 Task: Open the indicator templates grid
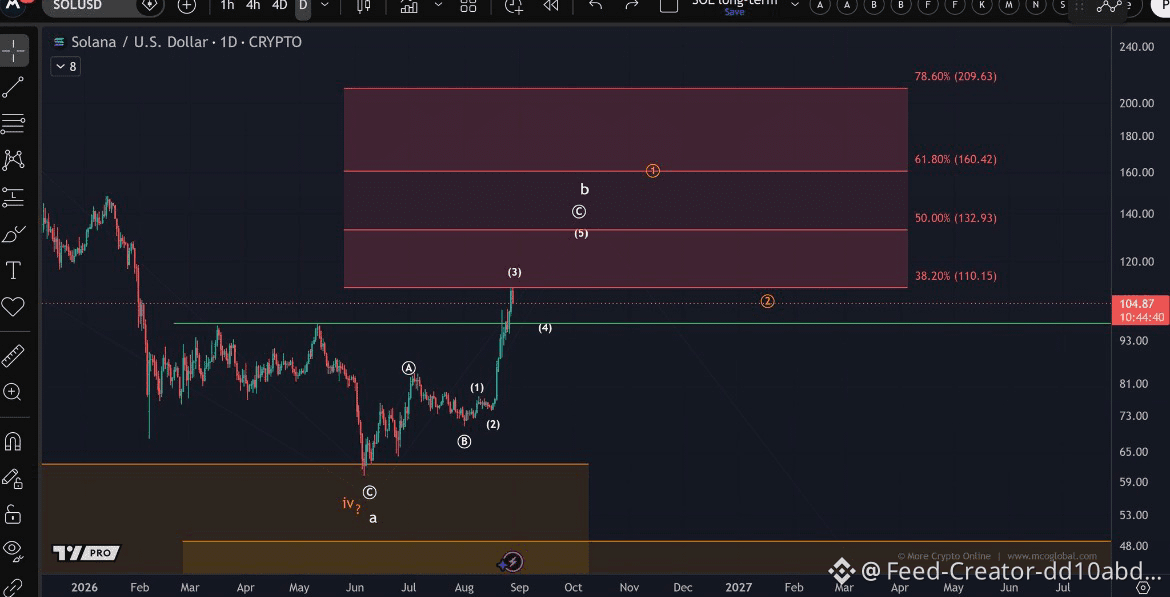[x=468, y=6]
